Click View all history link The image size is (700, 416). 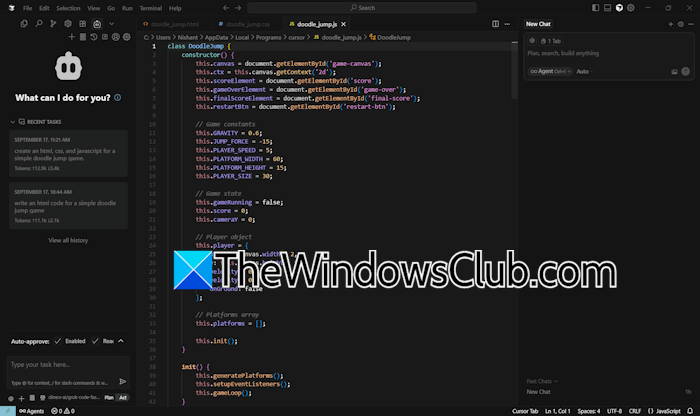coord(68,240)
